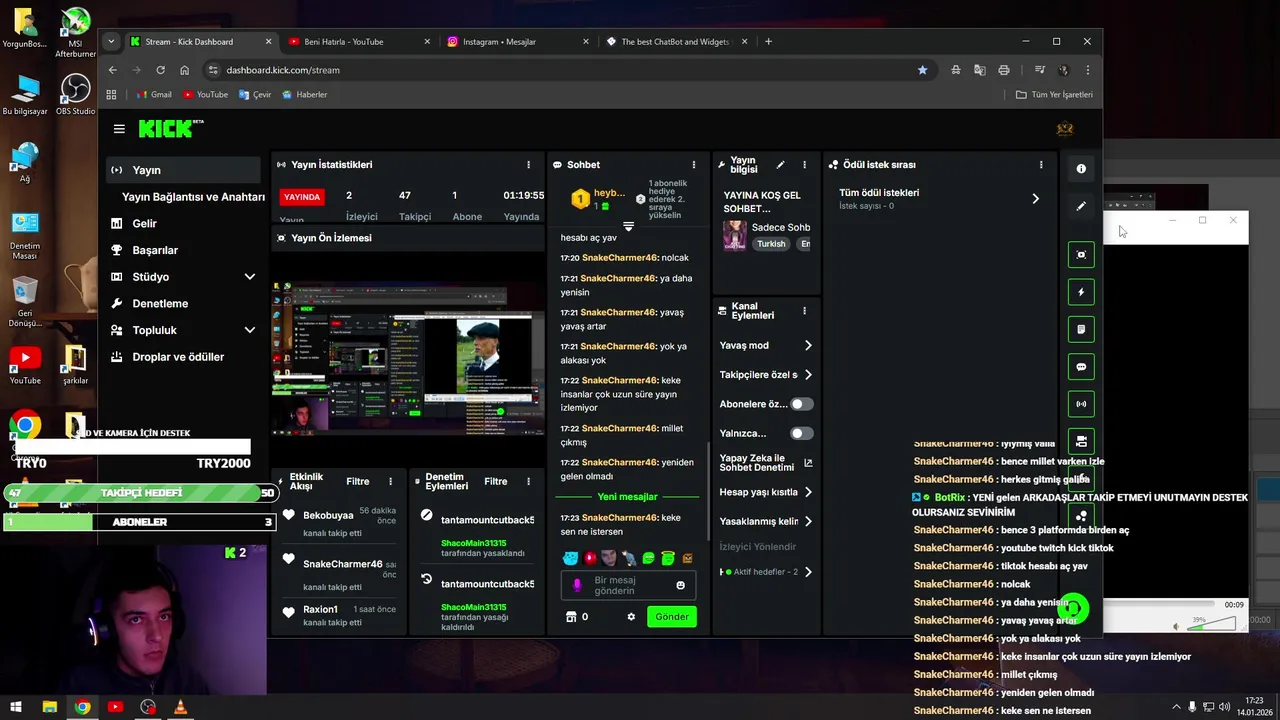Open Yayın bilgisi panel options menu
Viewport: 1280px width, 720px height.
804,165
